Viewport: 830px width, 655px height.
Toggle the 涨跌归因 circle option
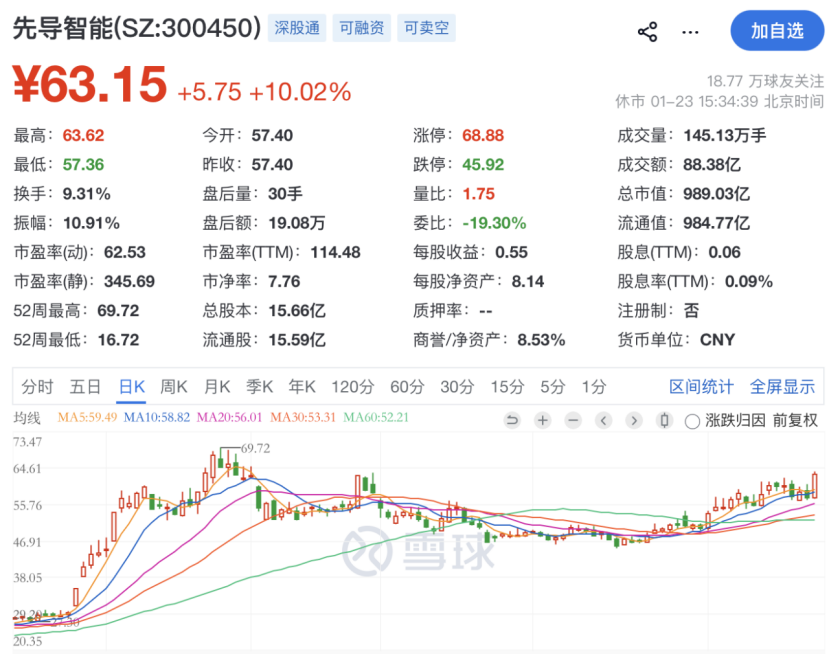point(694,421)
